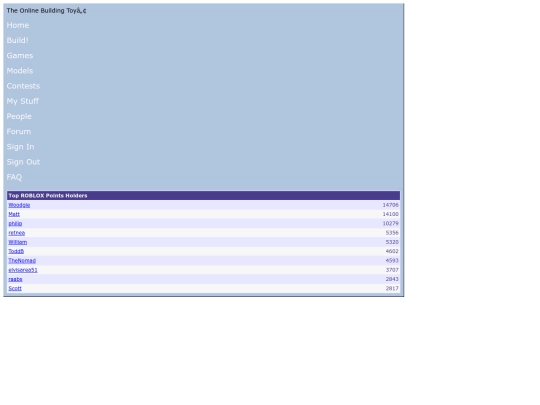Click the 14100 points value

click(x=391, y=214)
